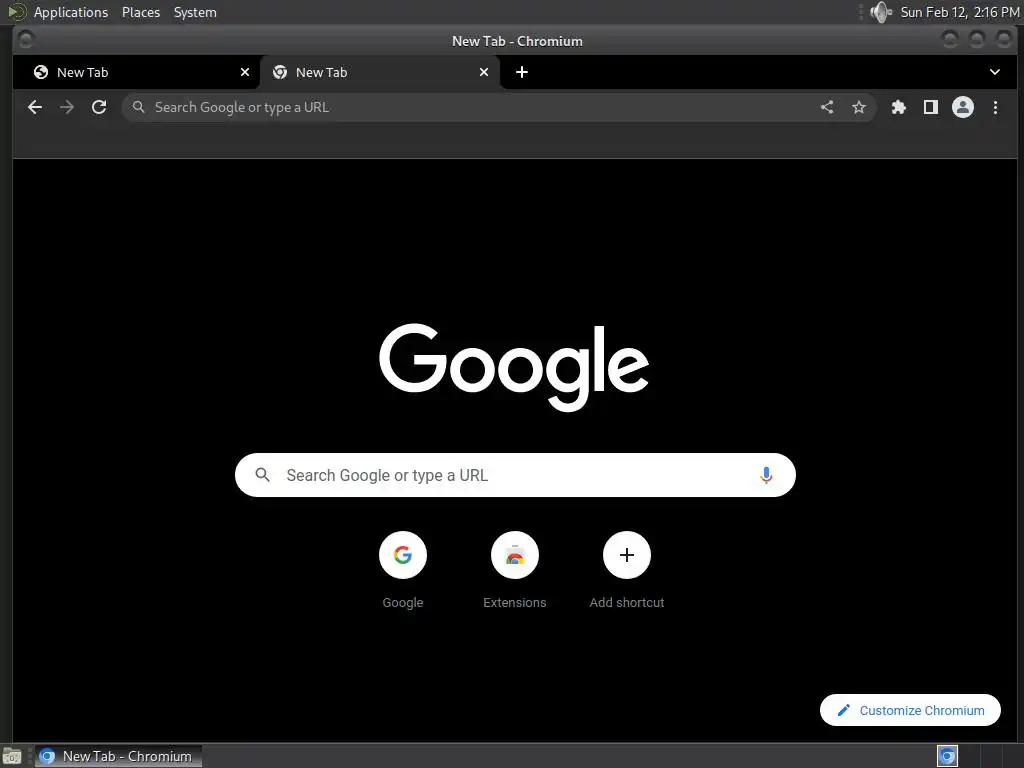Click the window menu button in title bar
The width and height of the screenshot is (1024, 768).
point(25,40)
